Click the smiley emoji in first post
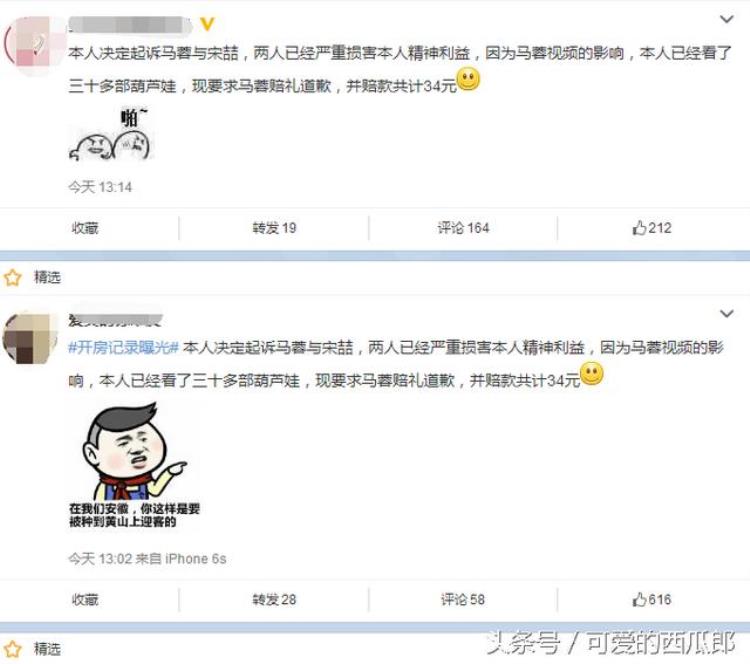The width and height of the screenshot is (750, 664). 468,80
